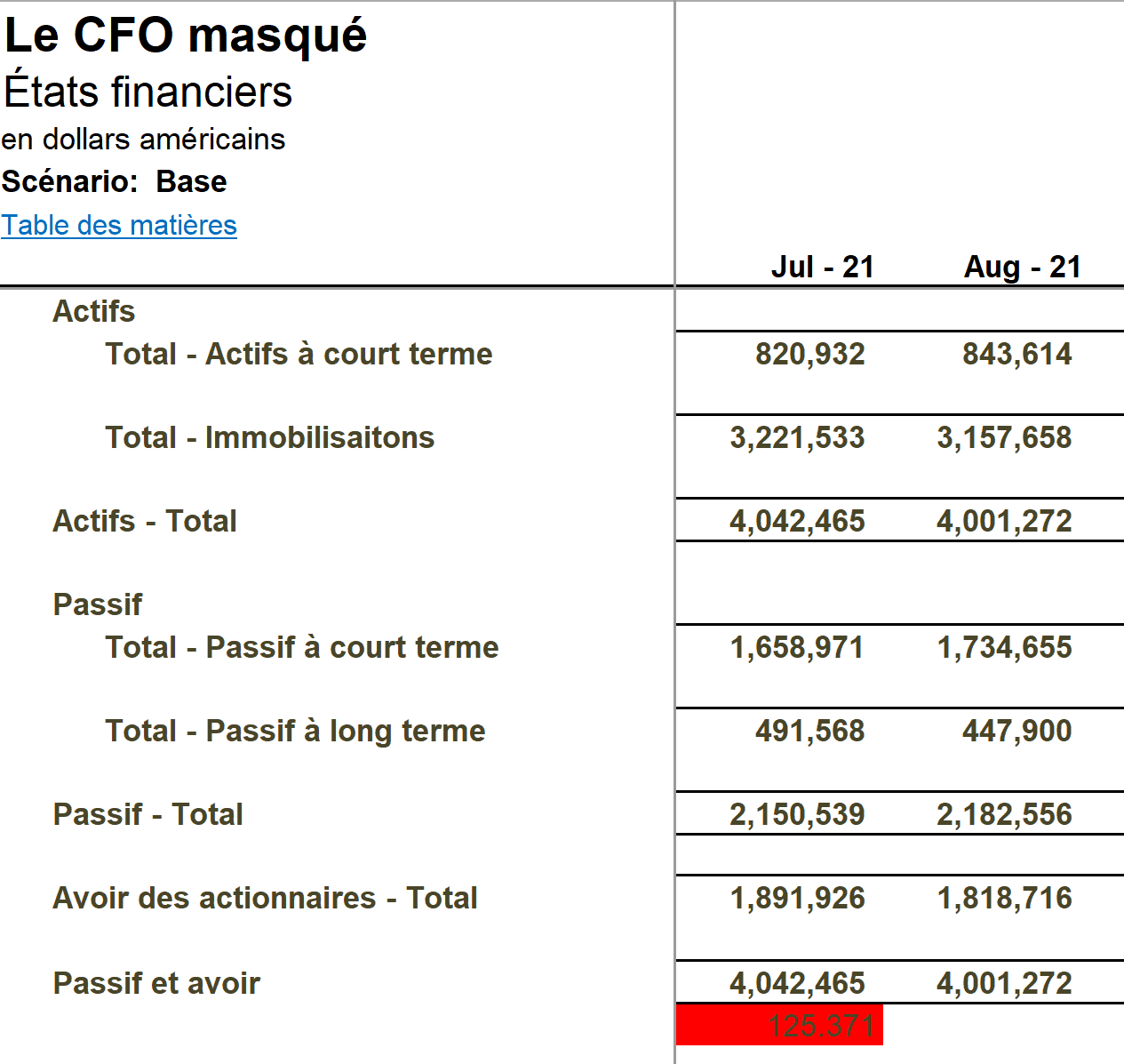Image resolution: width=1124 pixels, height=1064 pixels.
Task: Select Total - Actifs à court terme label
Action: tap(299, 354)
